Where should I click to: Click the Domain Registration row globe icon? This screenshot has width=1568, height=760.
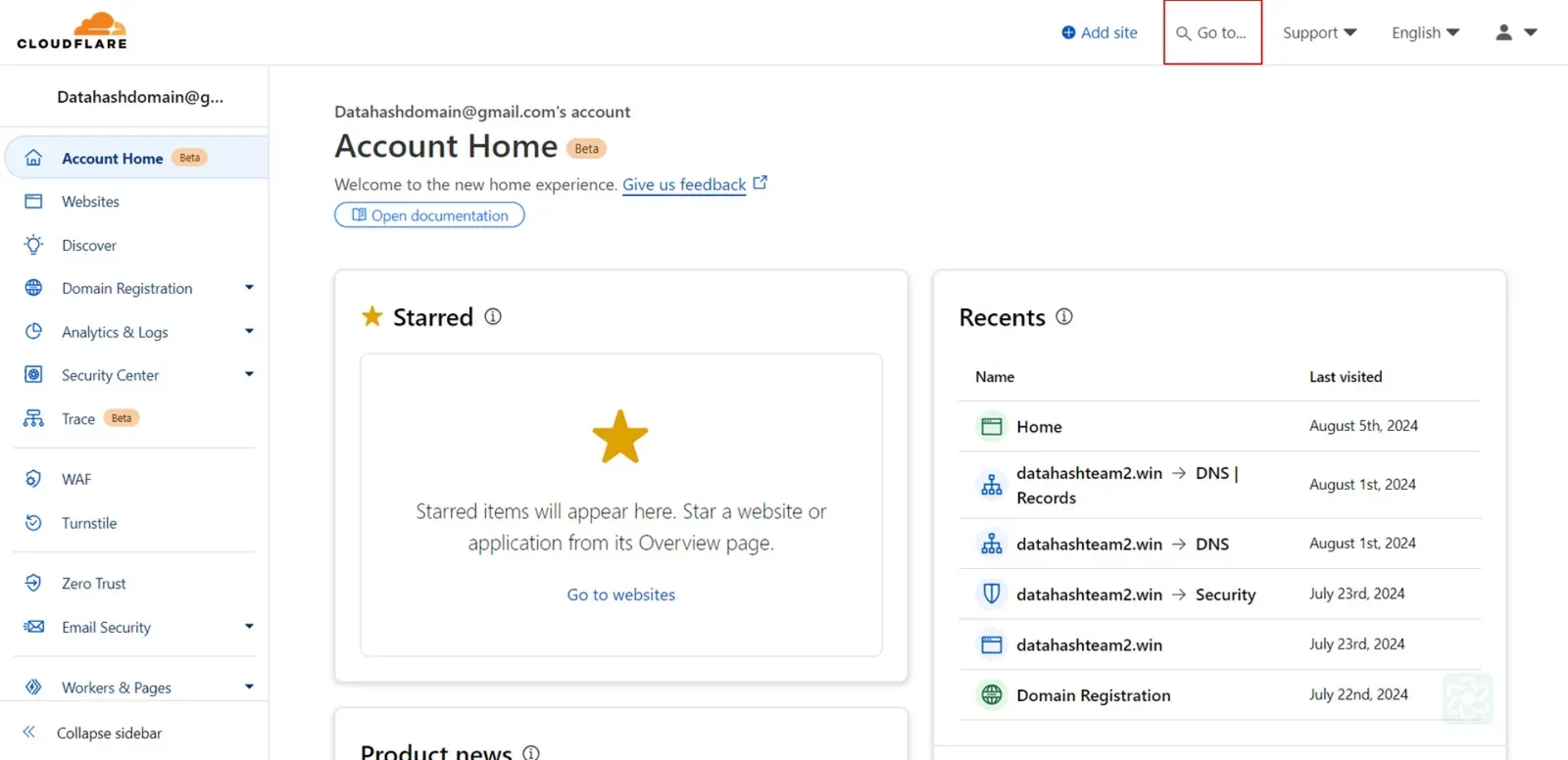992,694
